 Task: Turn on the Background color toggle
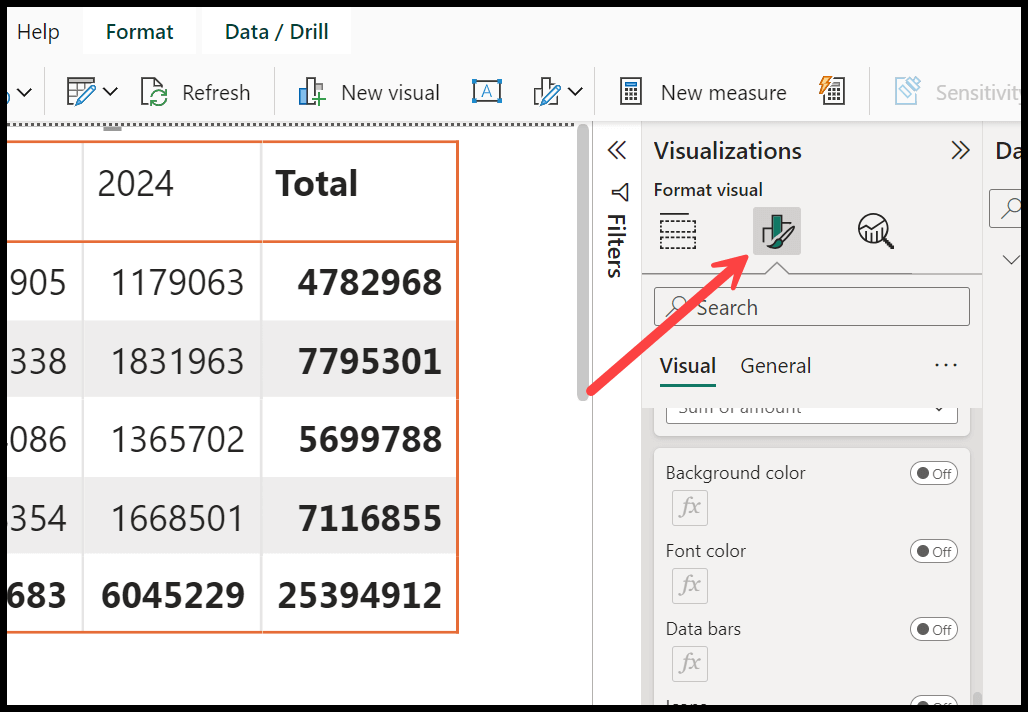(x=934, y=473)
